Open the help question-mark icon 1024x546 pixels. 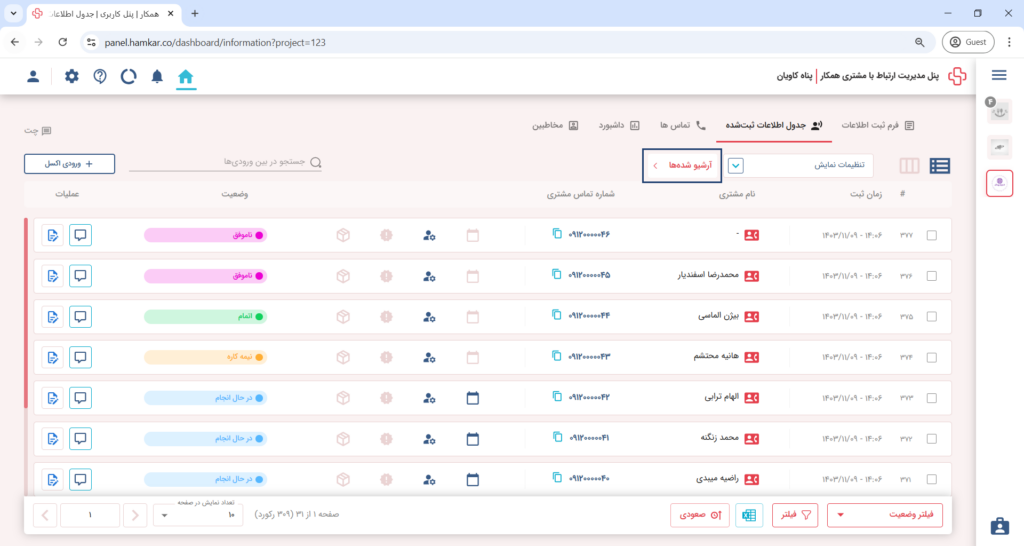[100, 76]
